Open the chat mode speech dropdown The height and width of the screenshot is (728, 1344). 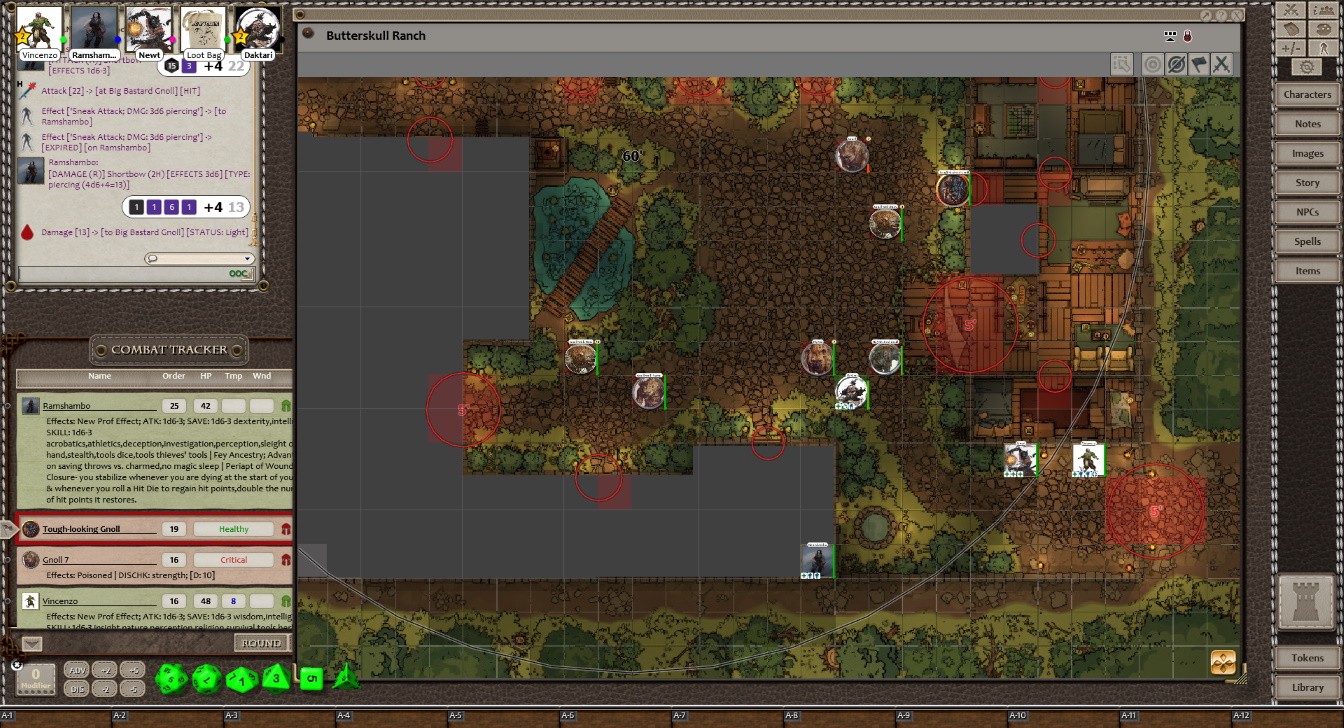pos(200,258)
